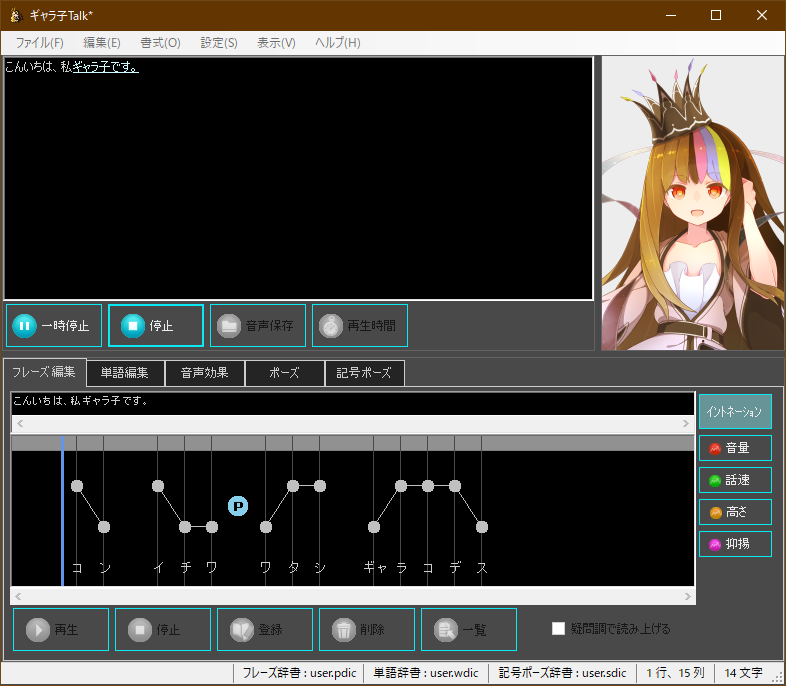Click the accent node above first ン
Screen dimensions: 786x686
tap(104, 527)
